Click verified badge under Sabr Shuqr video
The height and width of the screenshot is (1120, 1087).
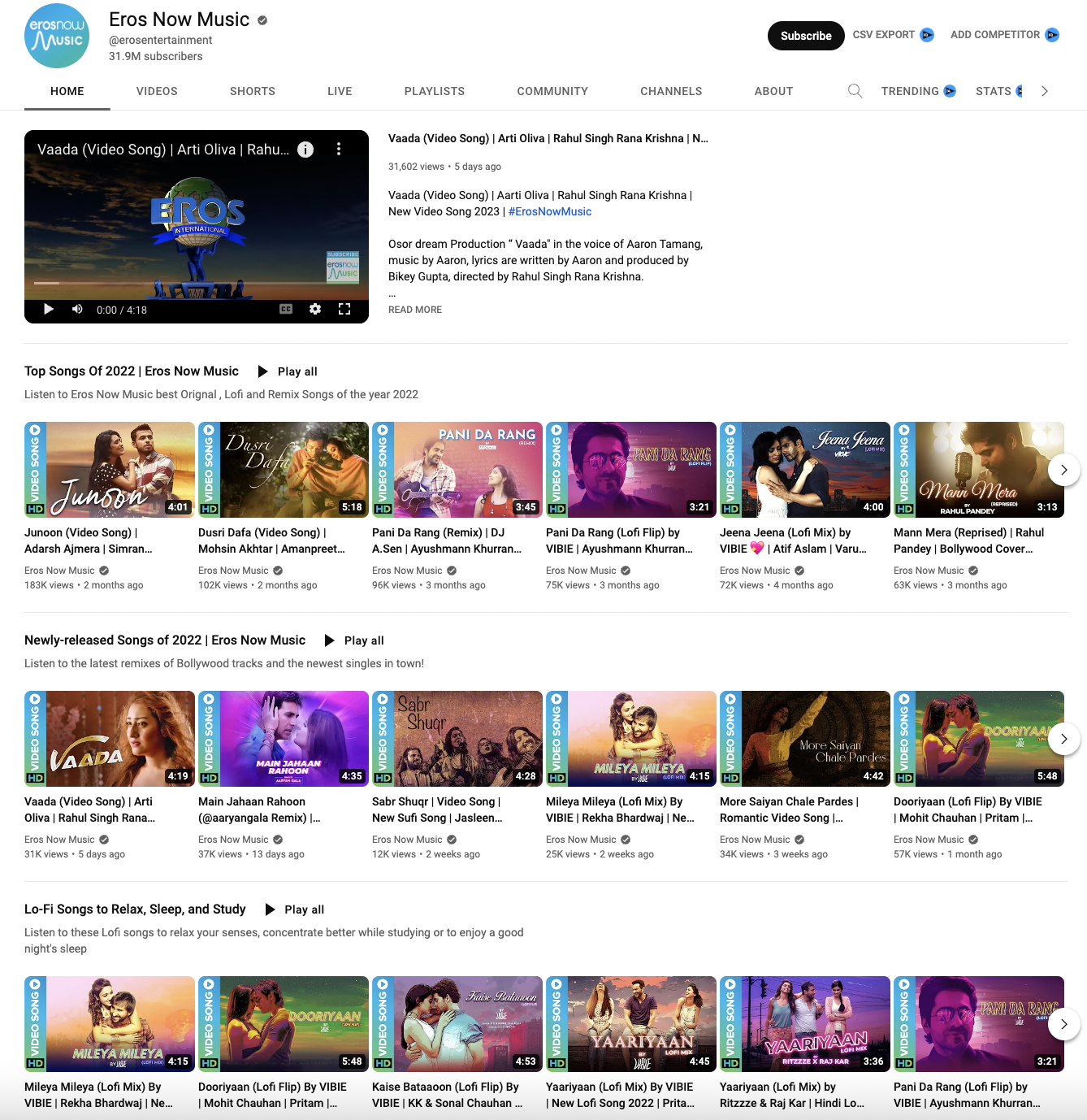click(x=452, y=840)
